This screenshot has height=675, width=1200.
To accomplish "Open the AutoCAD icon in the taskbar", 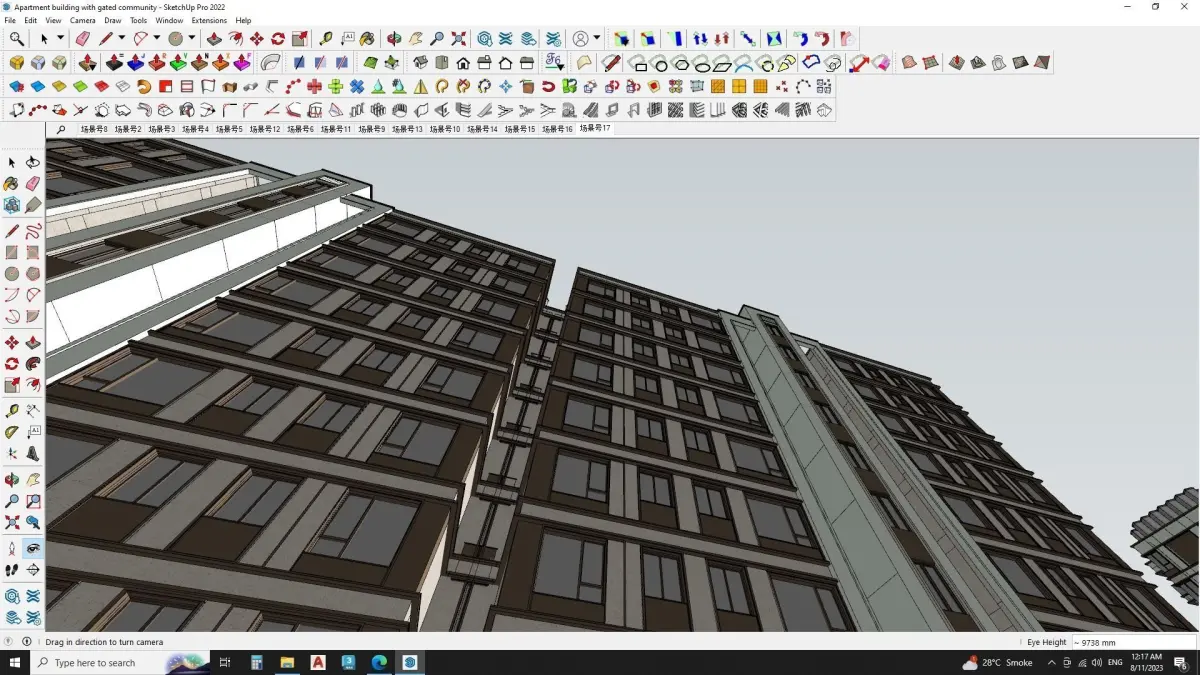I will (x=318, y=662).
